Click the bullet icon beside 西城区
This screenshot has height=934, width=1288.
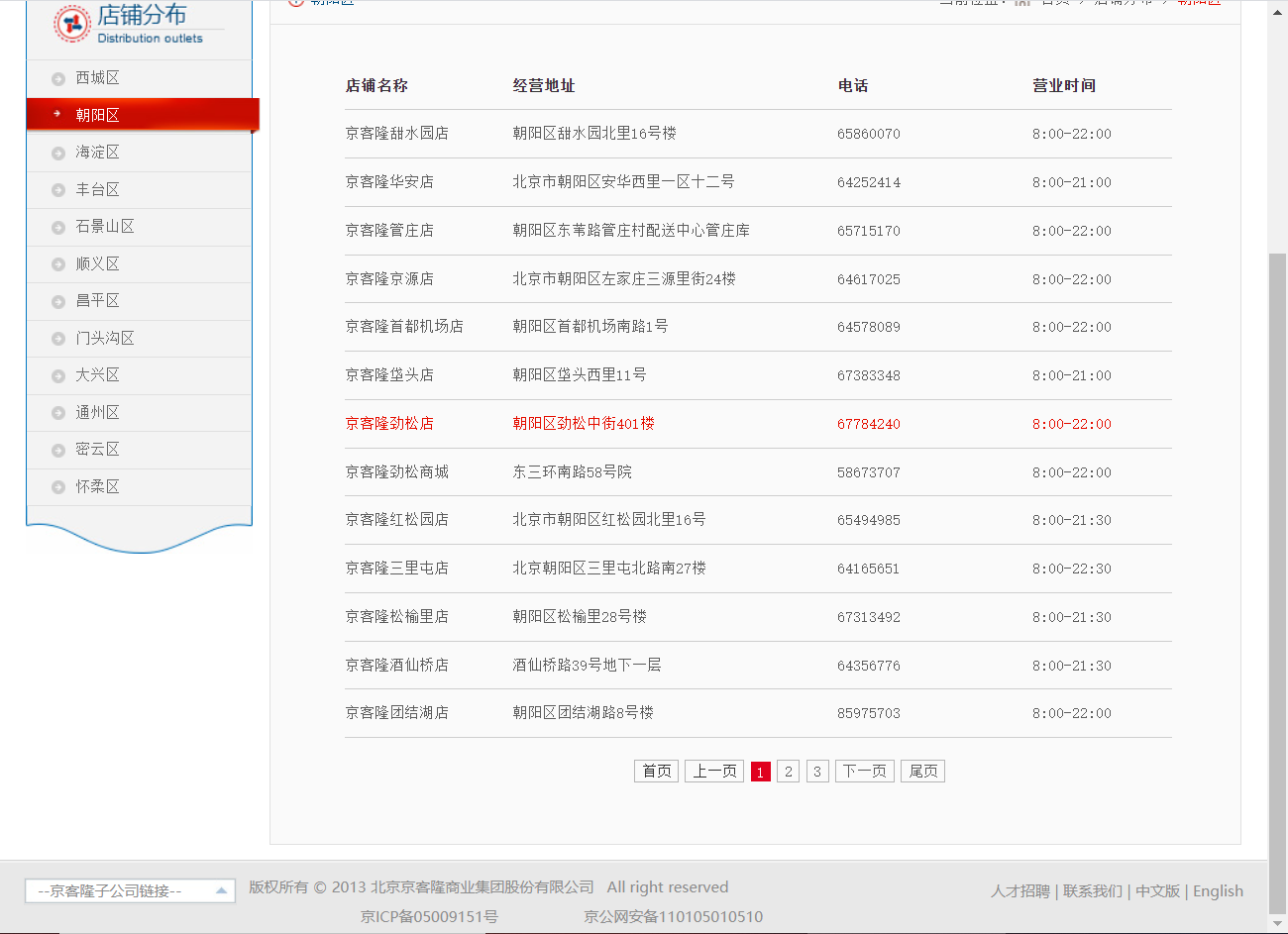tap(58, 78)
